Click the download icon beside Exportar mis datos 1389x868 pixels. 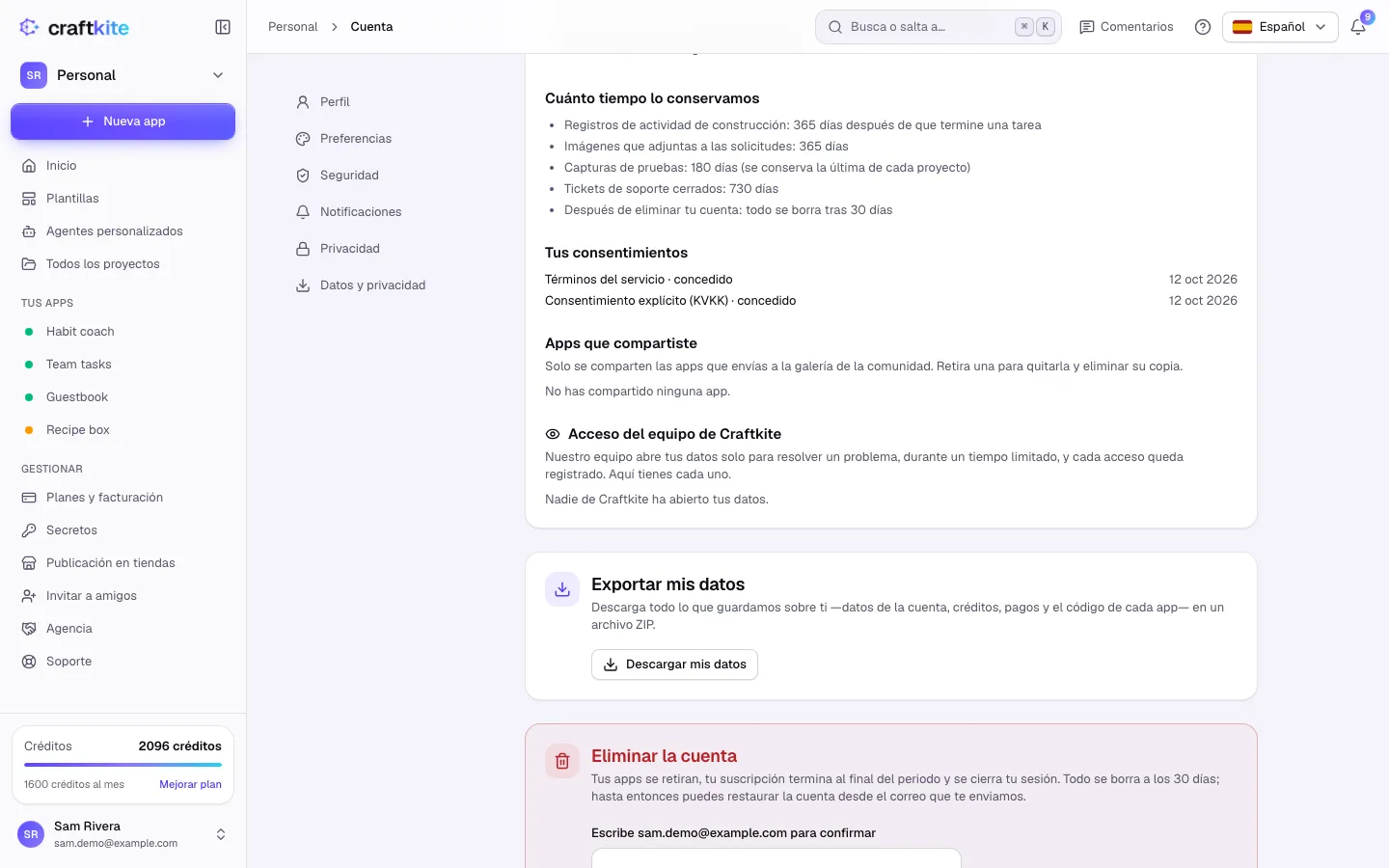pos(562,589)
